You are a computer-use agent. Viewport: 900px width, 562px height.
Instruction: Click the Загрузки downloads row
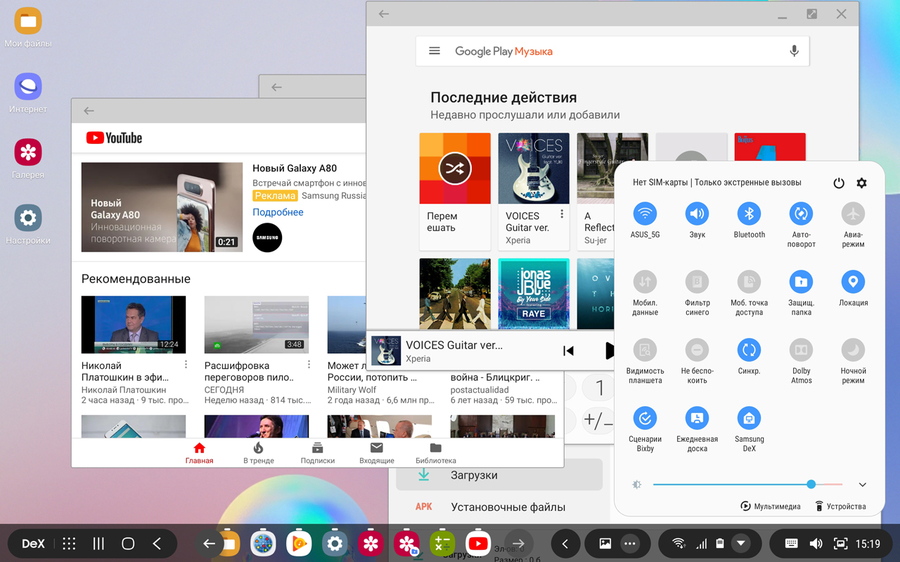click(499, 475)
